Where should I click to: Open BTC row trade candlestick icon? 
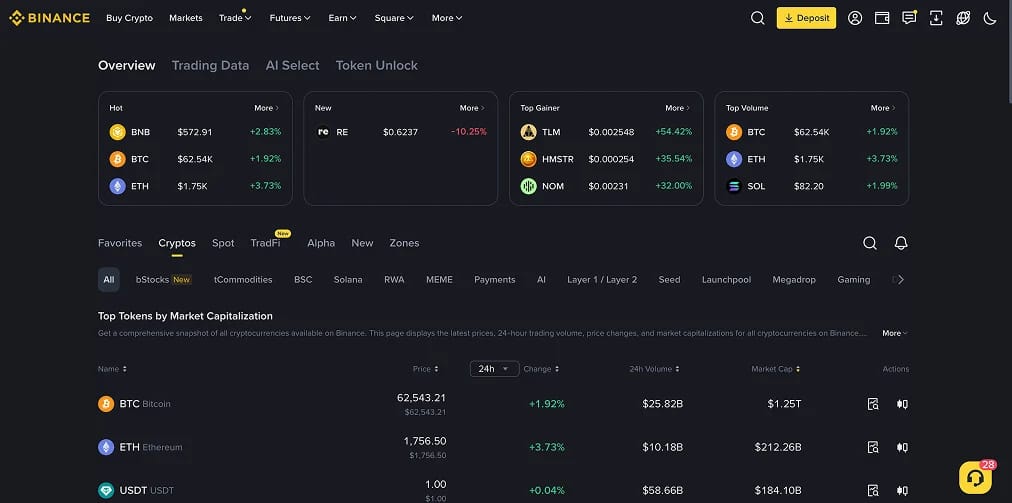point(902,404)
